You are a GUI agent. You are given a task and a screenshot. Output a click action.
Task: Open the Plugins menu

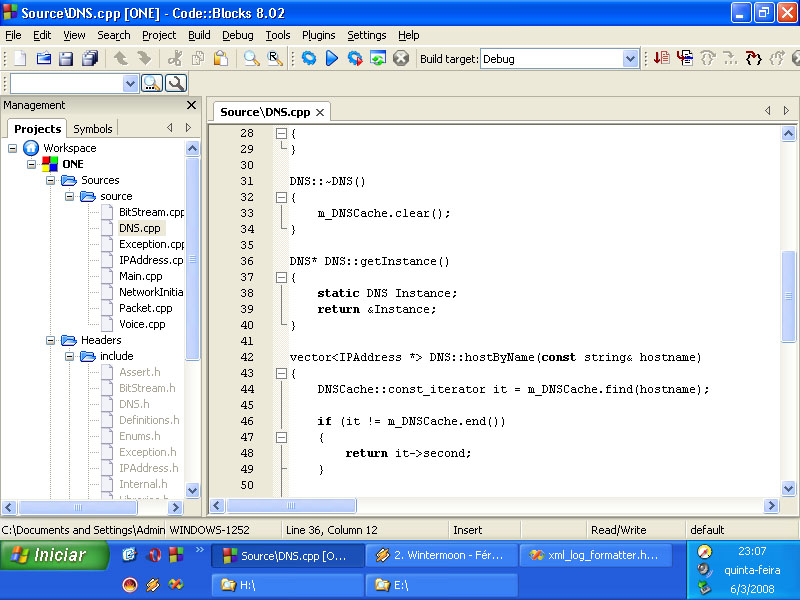click(x=318, y=35)
